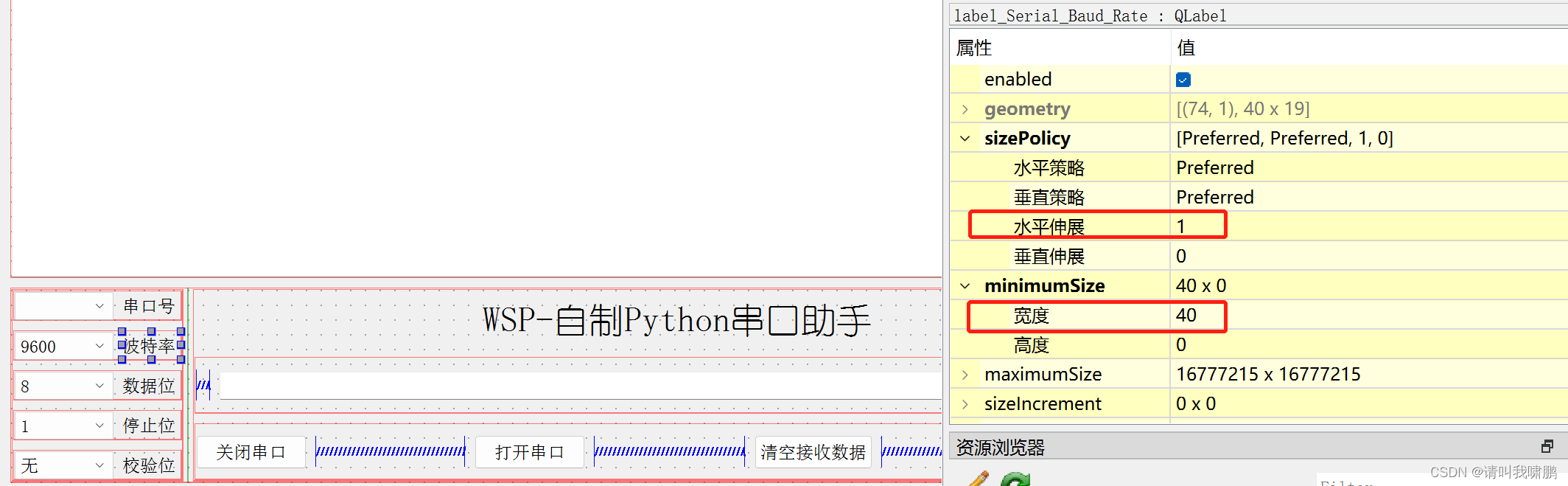Click the large white receive text area
This screenshot has width=1568, height=486.
click(476, 138)
